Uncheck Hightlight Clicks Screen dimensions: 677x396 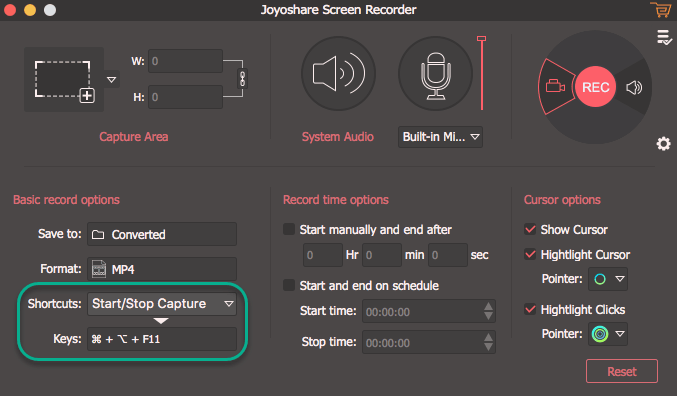tap(530, 309)
